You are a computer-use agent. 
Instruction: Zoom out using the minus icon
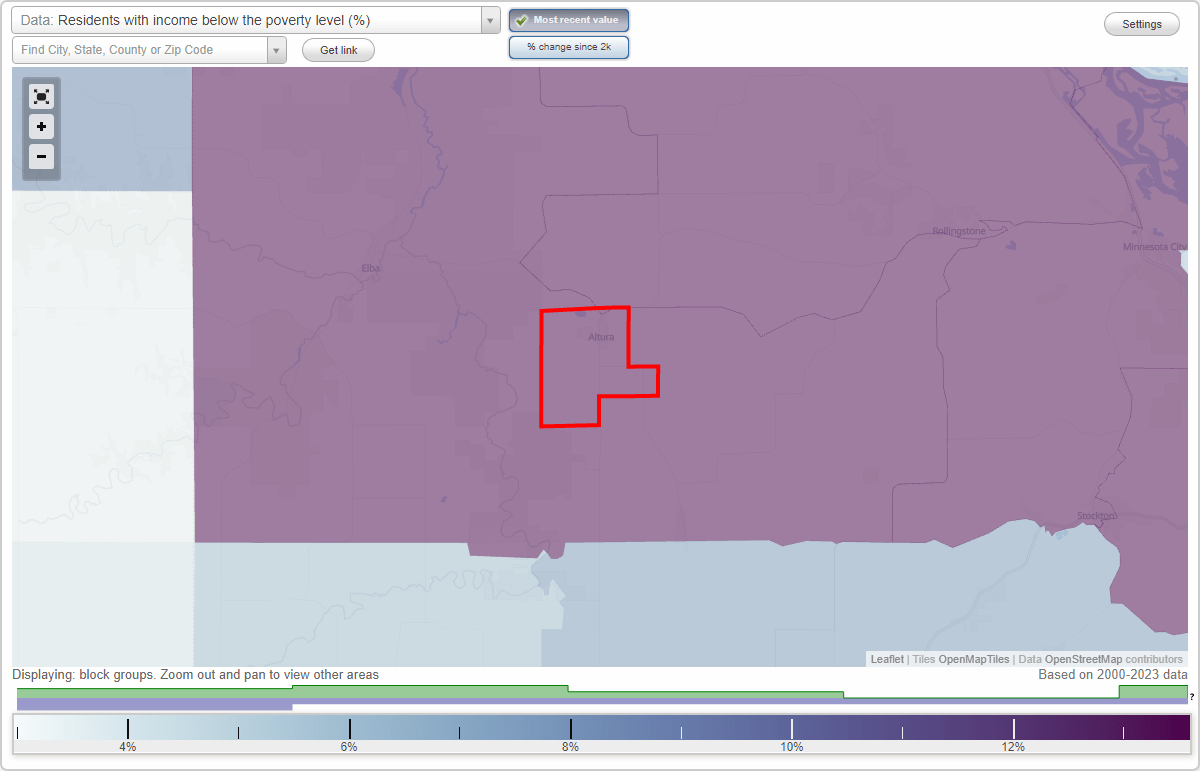click(41, 157)
